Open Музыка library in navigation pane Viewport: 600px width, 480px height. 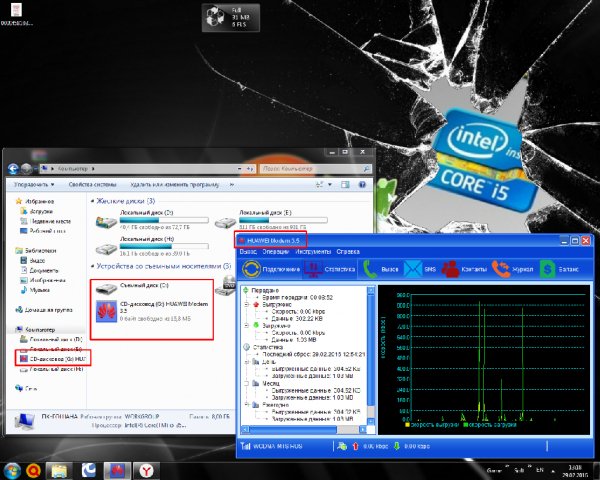(39, 290)
